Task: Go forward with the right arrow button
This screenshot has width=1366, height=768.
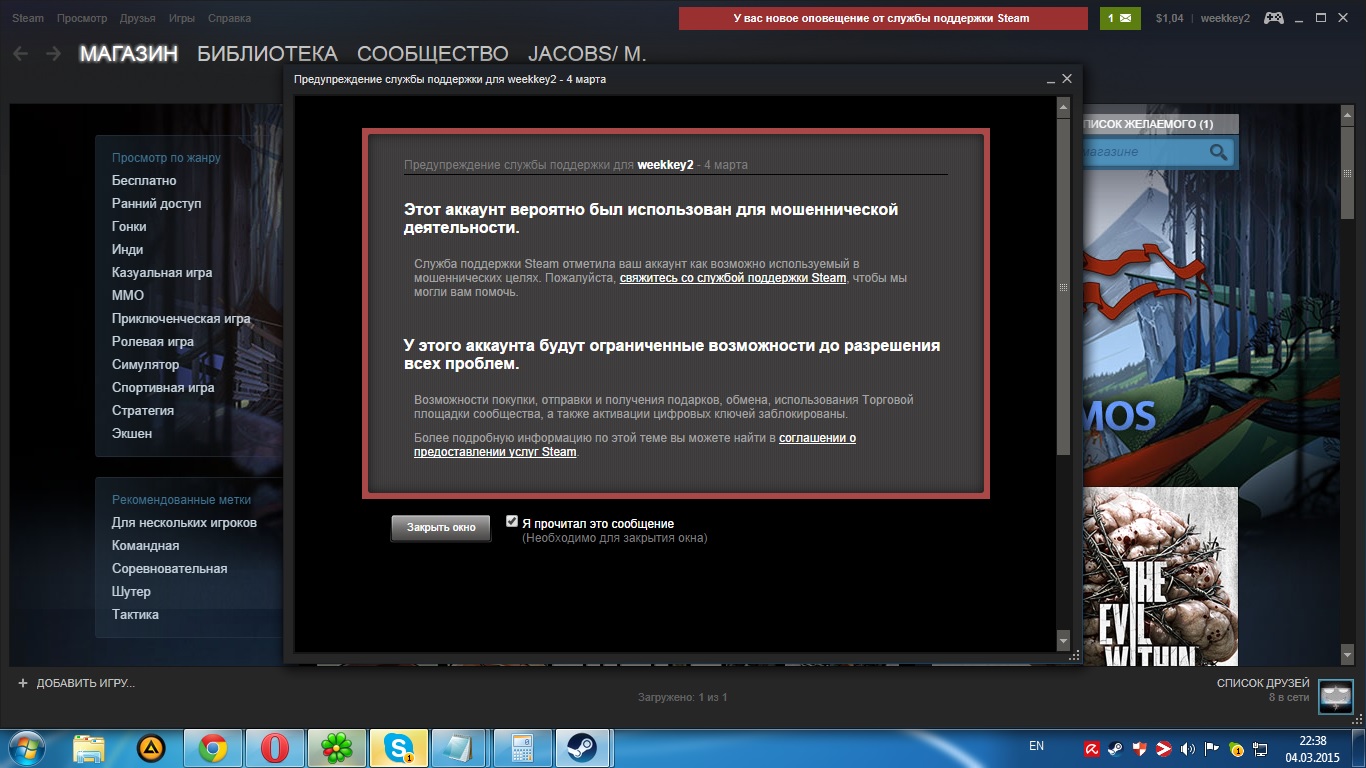Action: click(53, 54)
